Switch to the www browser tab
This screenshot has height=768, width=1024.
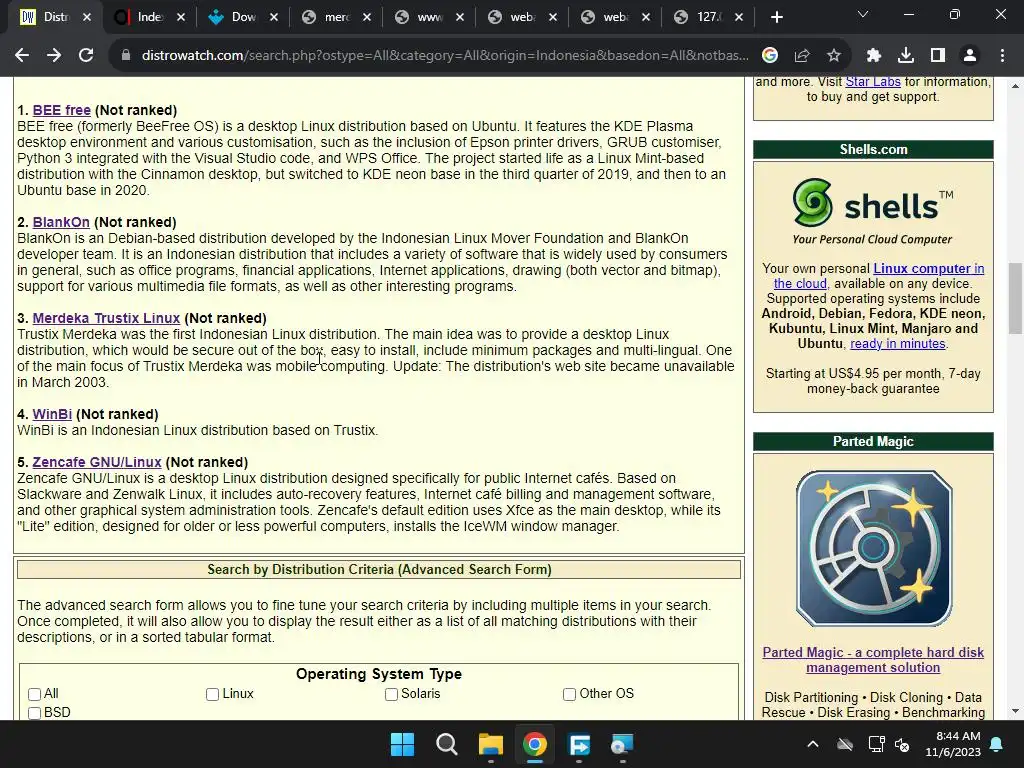point(428,18)
